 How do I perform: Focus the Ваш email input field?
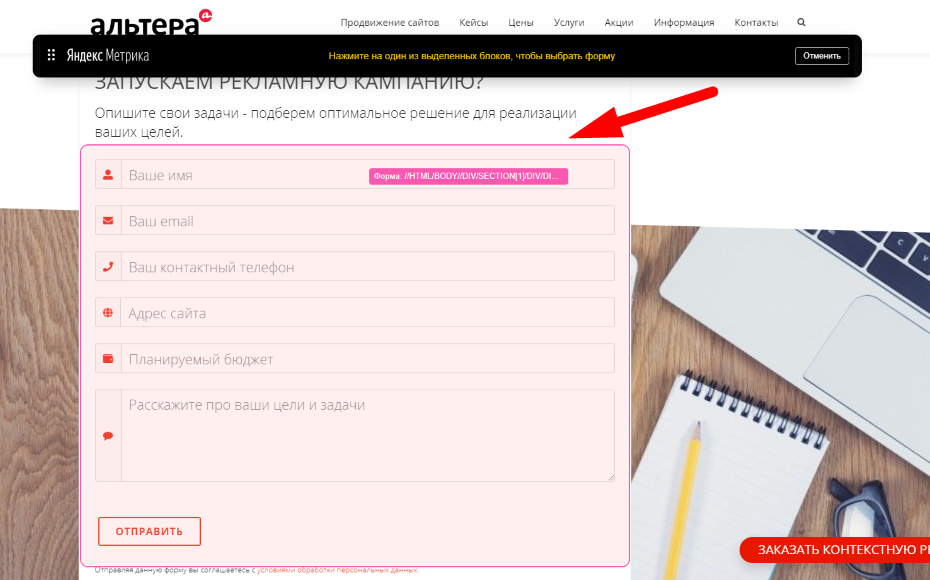point(368,221)
